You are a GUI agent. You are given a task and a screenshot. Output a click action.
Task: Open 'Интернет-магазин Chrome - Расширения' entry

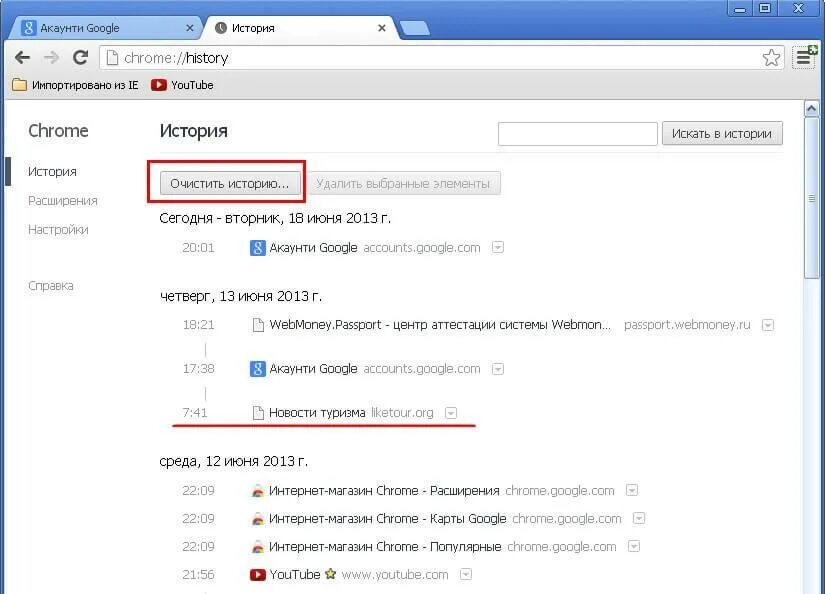(x=384, y=490)
